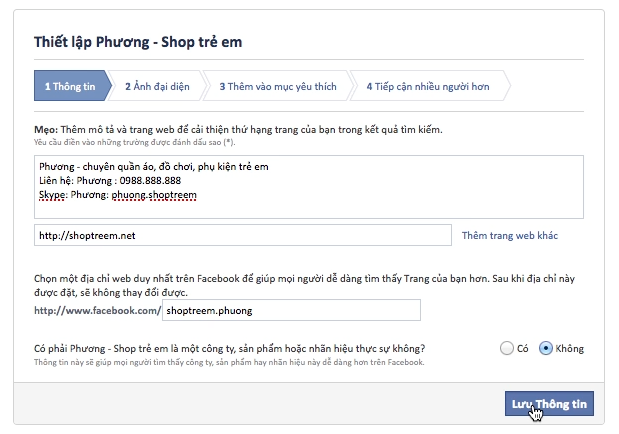This screenshot has height=434, width=619.
Task: Switch to the "2 Ảnh đại diện" step
Action: coord(157,86)
